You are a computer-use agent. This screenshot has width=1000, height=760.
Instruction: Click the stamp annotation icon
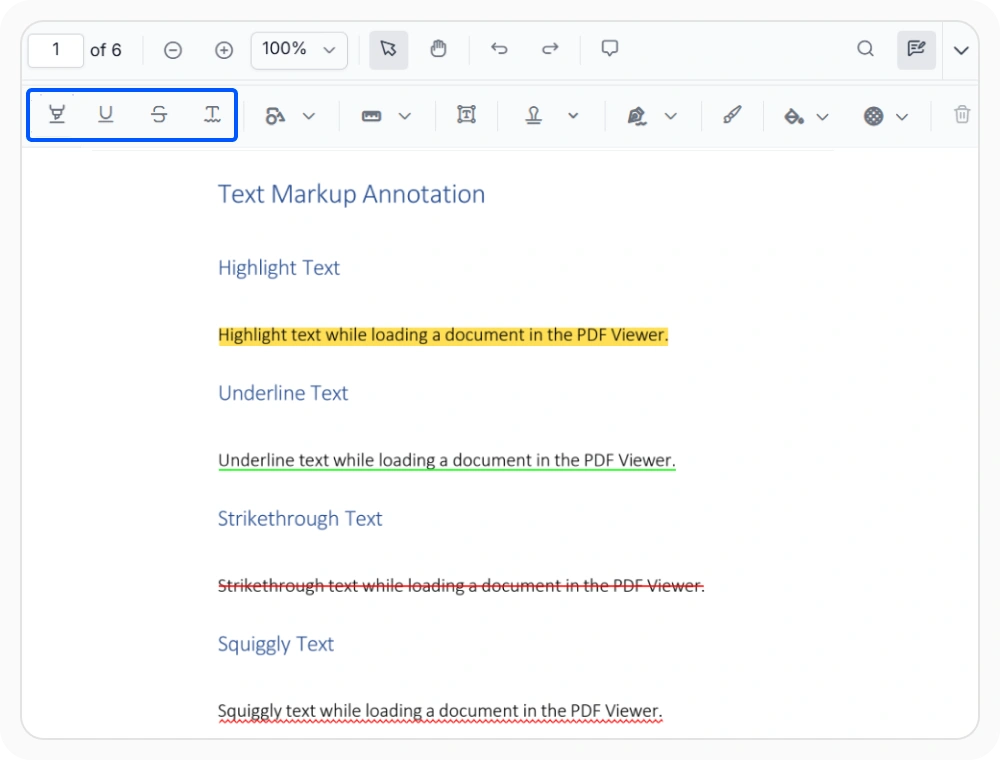534,115
